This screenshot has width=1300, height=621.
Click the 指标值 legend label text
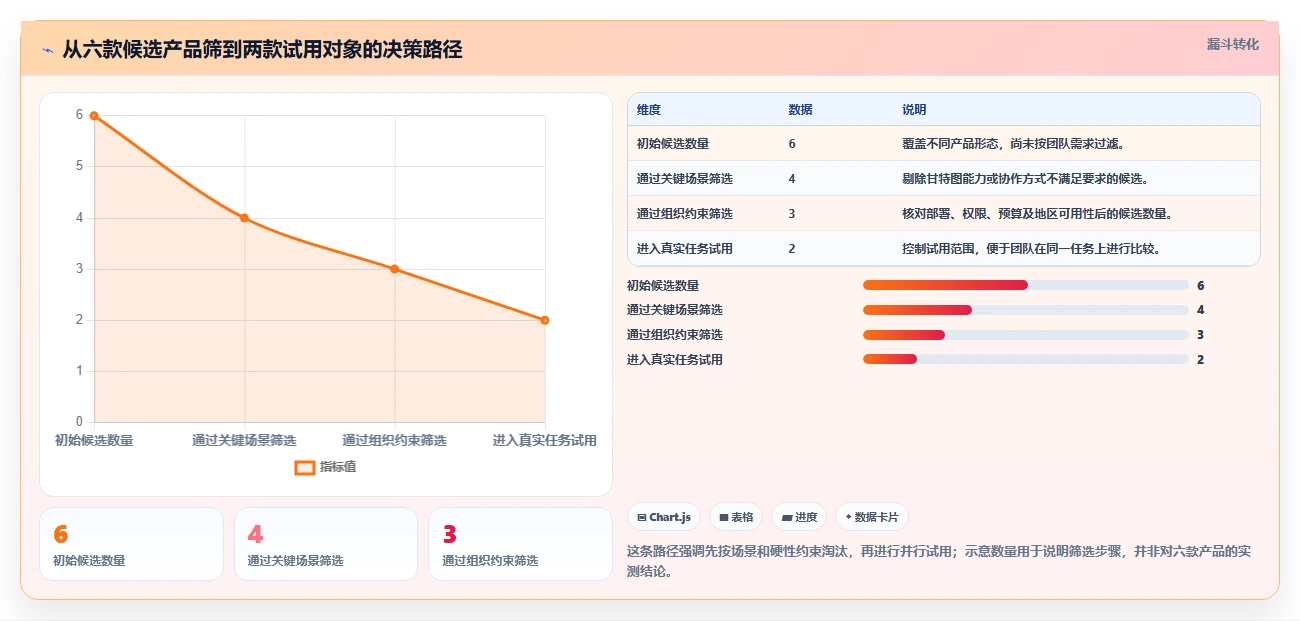[x=338, y=467]
